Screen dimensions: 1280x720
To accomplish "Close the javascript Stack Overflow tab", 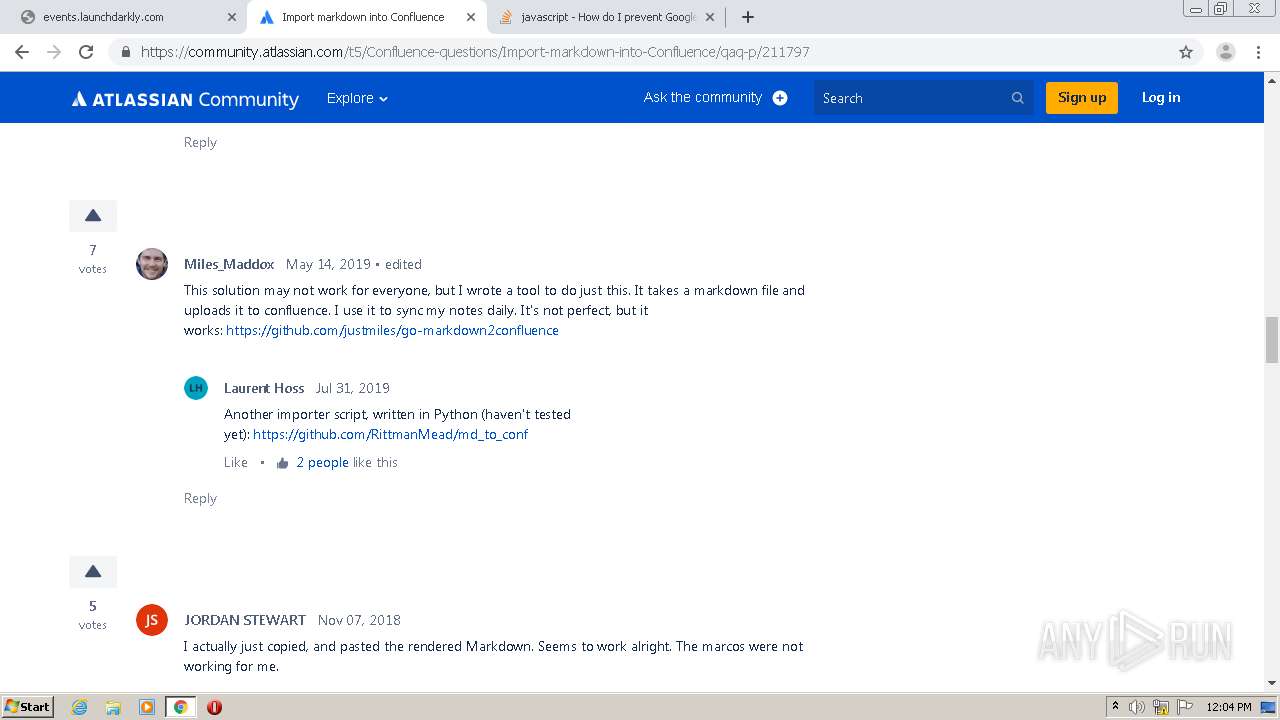I will click(x=710, y=17).
